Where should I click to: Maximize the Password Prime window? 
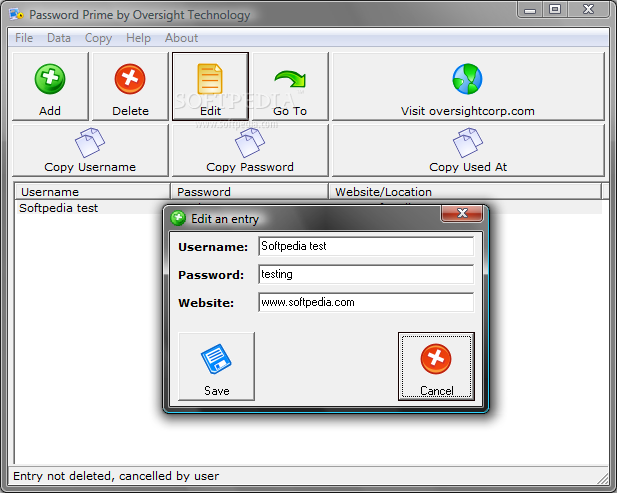coord(555,10)
